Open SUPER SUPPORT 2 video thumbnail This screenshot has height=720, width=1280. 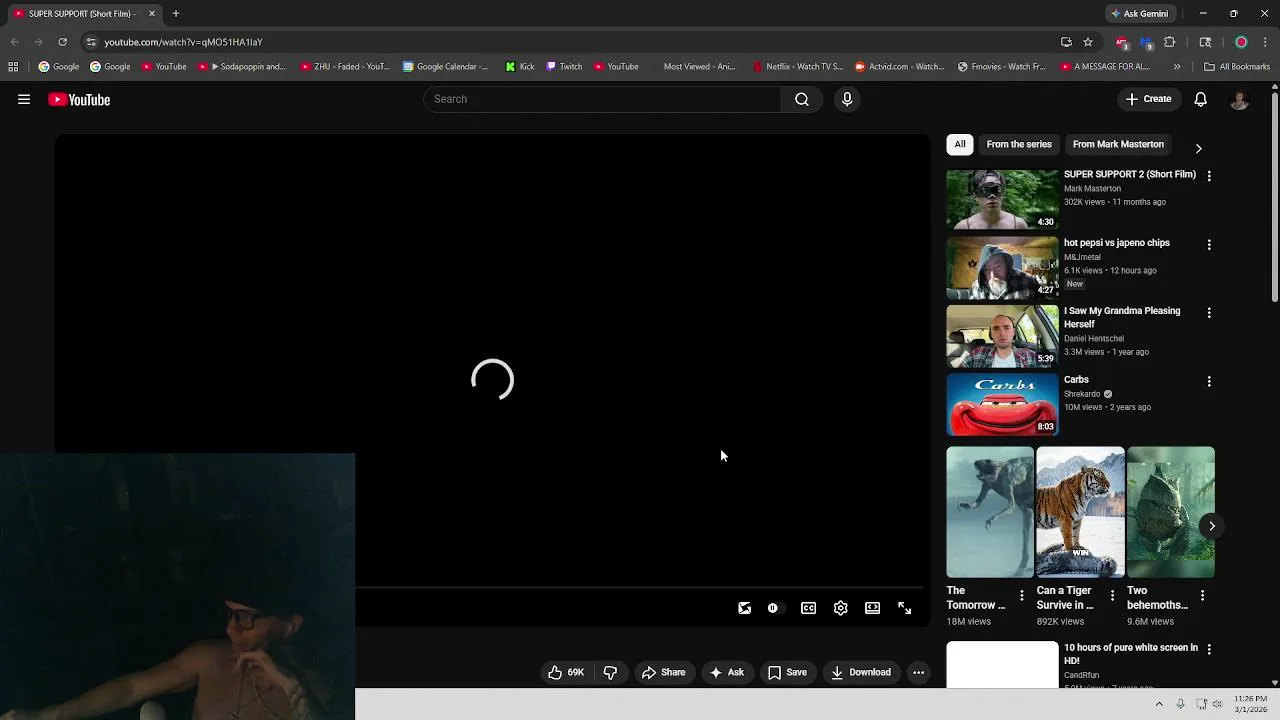1002,200
